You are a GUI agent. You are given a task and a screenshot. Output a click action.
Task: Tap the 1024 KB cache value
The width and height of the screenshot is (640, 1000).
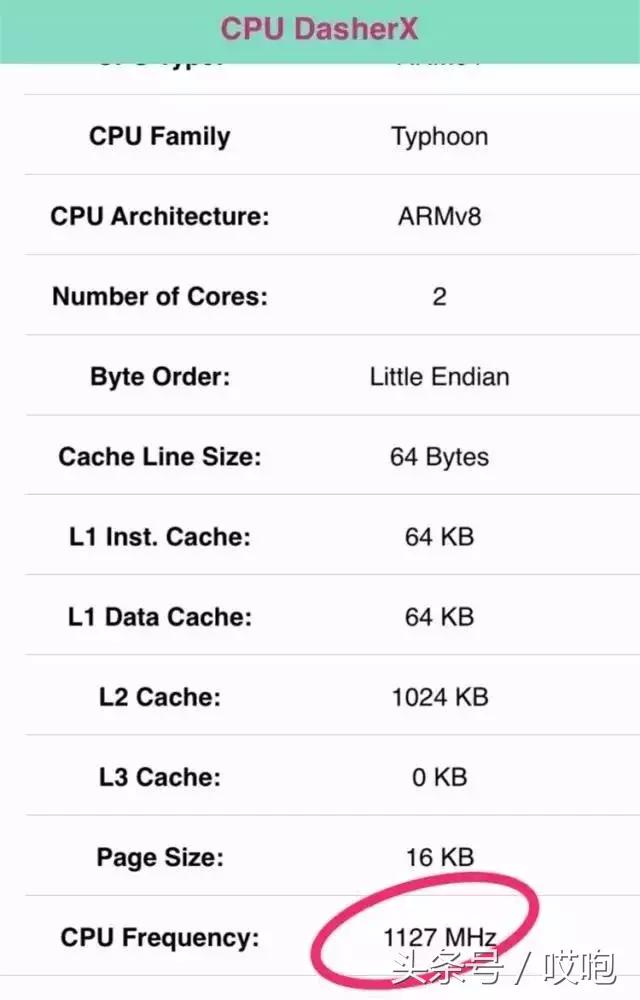point(439,697)
